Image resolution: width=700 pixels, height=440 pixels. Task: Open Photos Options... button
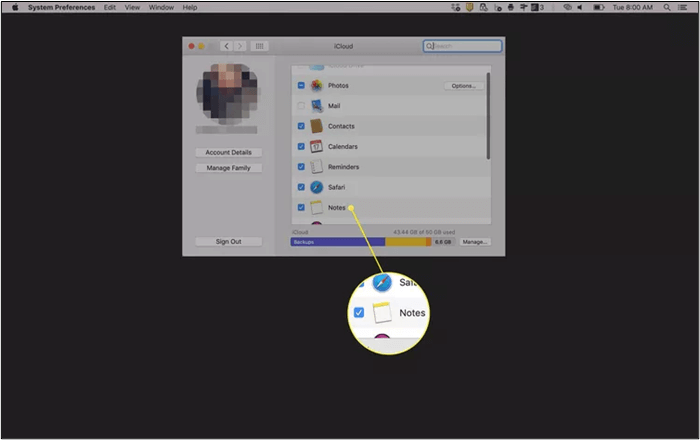tap(464, 86)
